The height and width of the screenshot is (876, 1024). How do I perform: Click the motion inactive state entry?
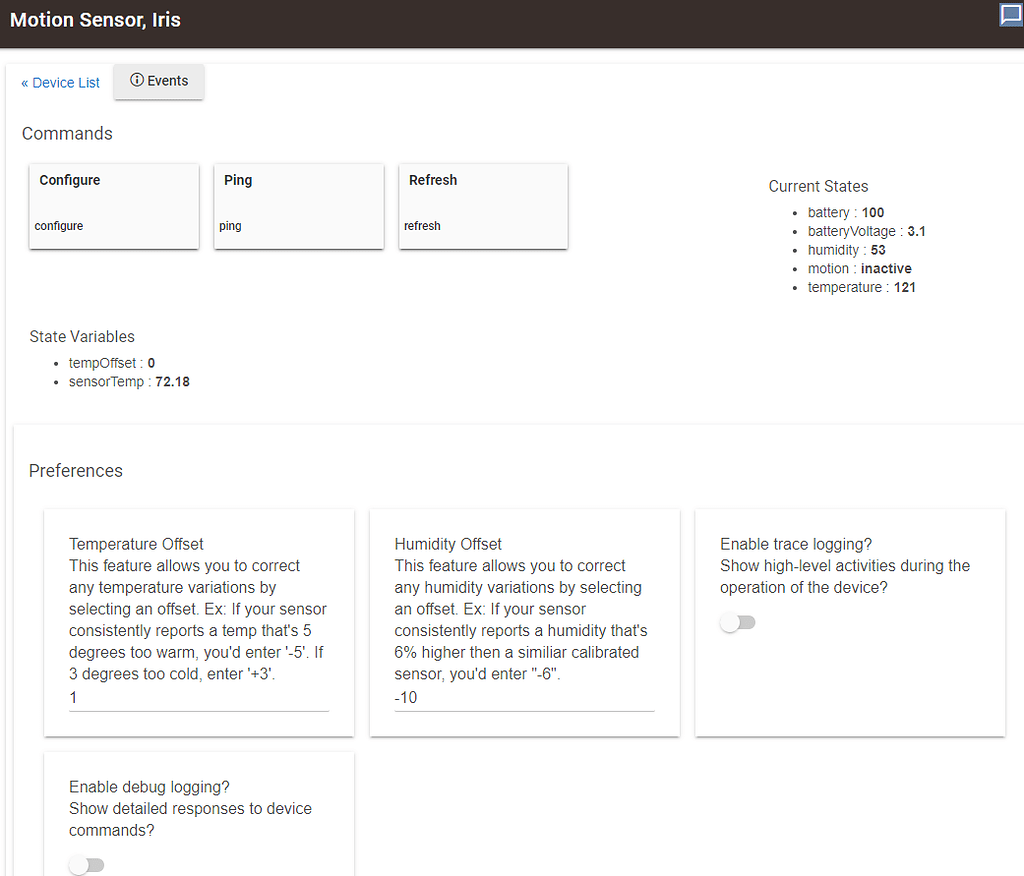tap(859, 269)
